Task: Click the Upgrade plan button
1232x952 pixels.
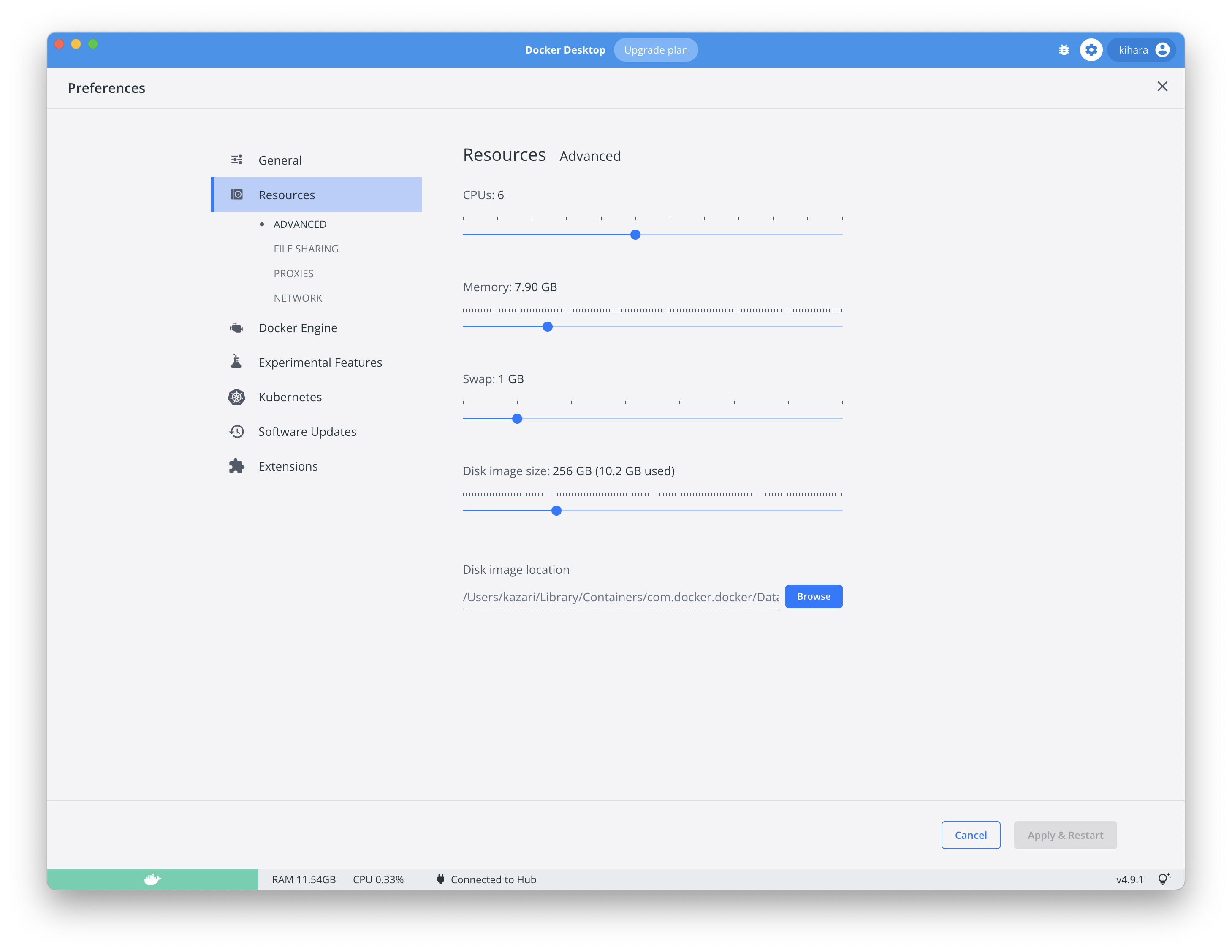Action: click(x=655, y=50)
